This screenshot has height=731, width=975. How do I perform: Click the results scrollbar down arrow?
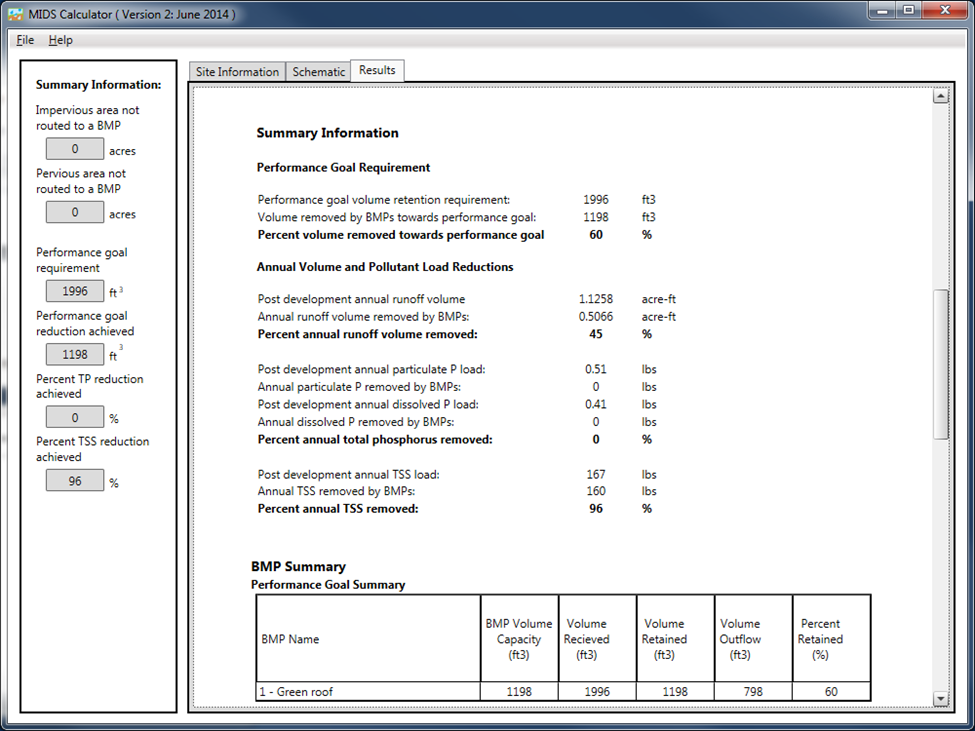click(940, 698)
